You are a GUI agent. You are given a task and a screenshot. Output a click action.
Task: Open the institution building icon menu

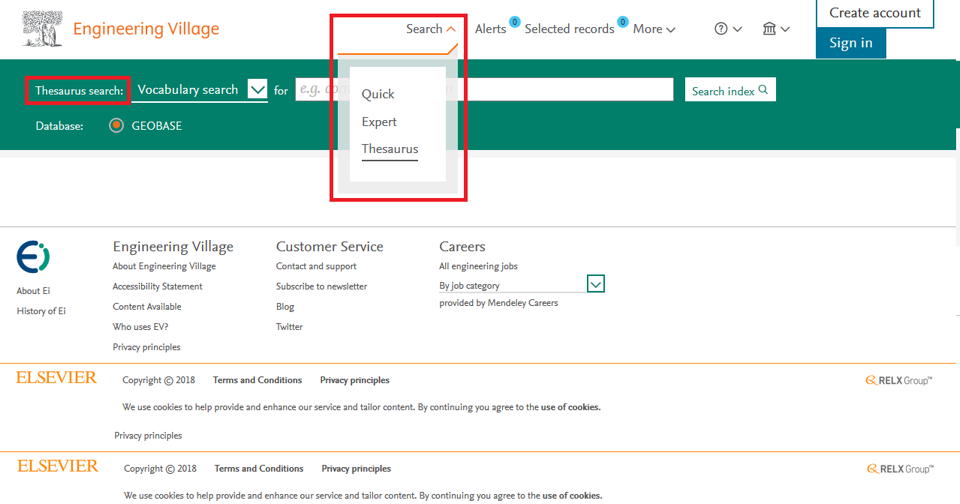[x=776, y=29]
